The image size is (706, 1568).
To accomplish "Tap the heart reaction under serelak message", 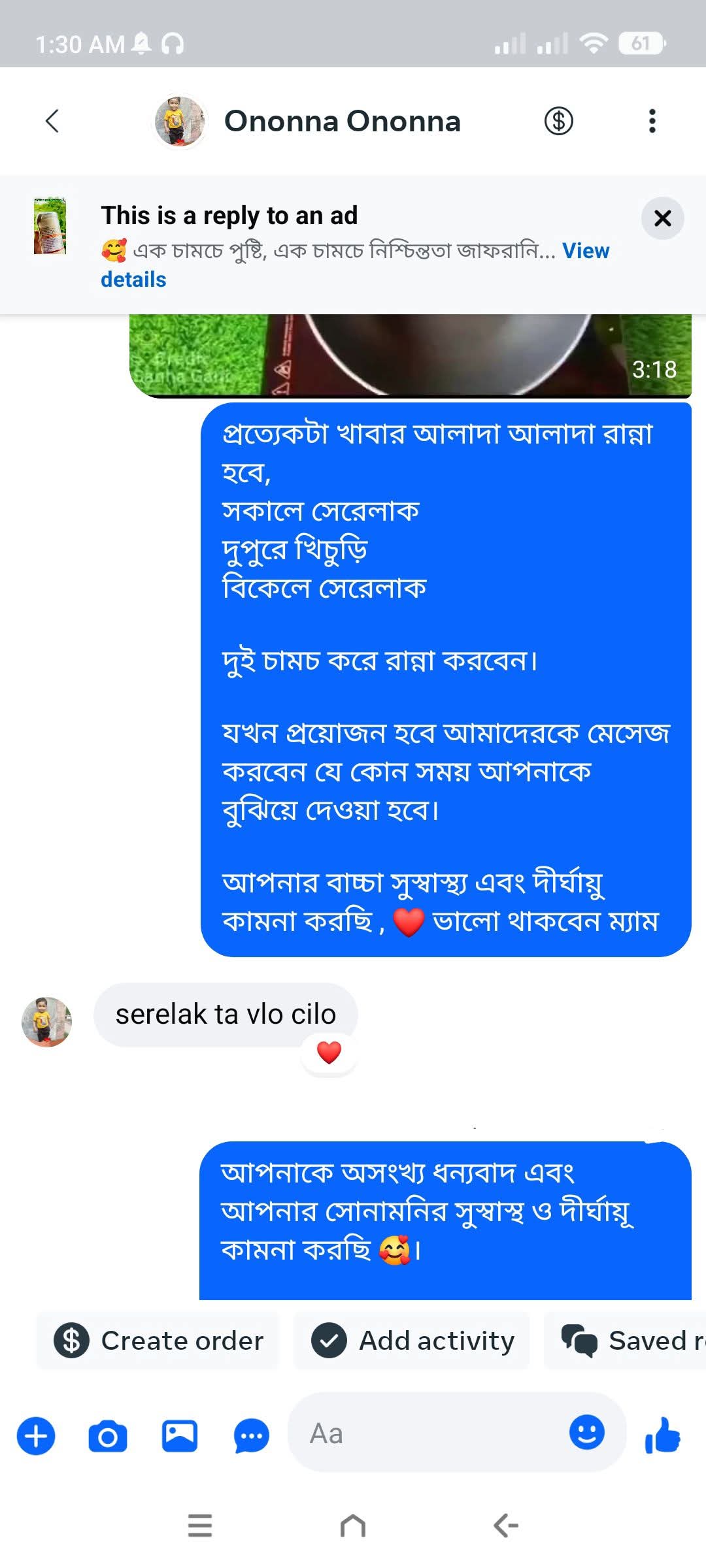I will [x=329, y=1053].
